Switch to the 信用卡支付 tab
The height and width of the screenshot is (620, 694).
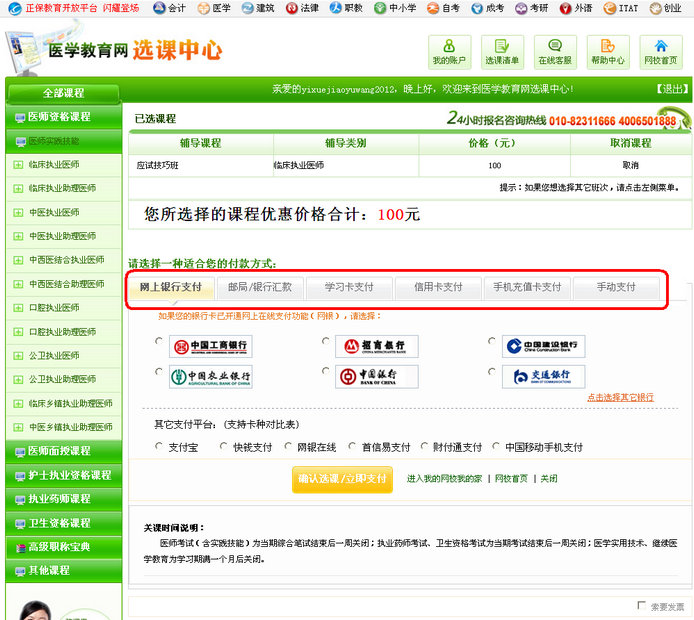tap(438, 287)
